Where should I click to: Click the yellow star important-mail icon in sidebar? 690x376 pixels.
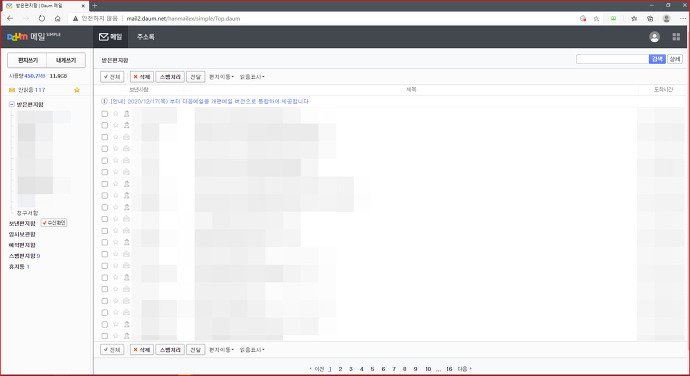[77, 90]
